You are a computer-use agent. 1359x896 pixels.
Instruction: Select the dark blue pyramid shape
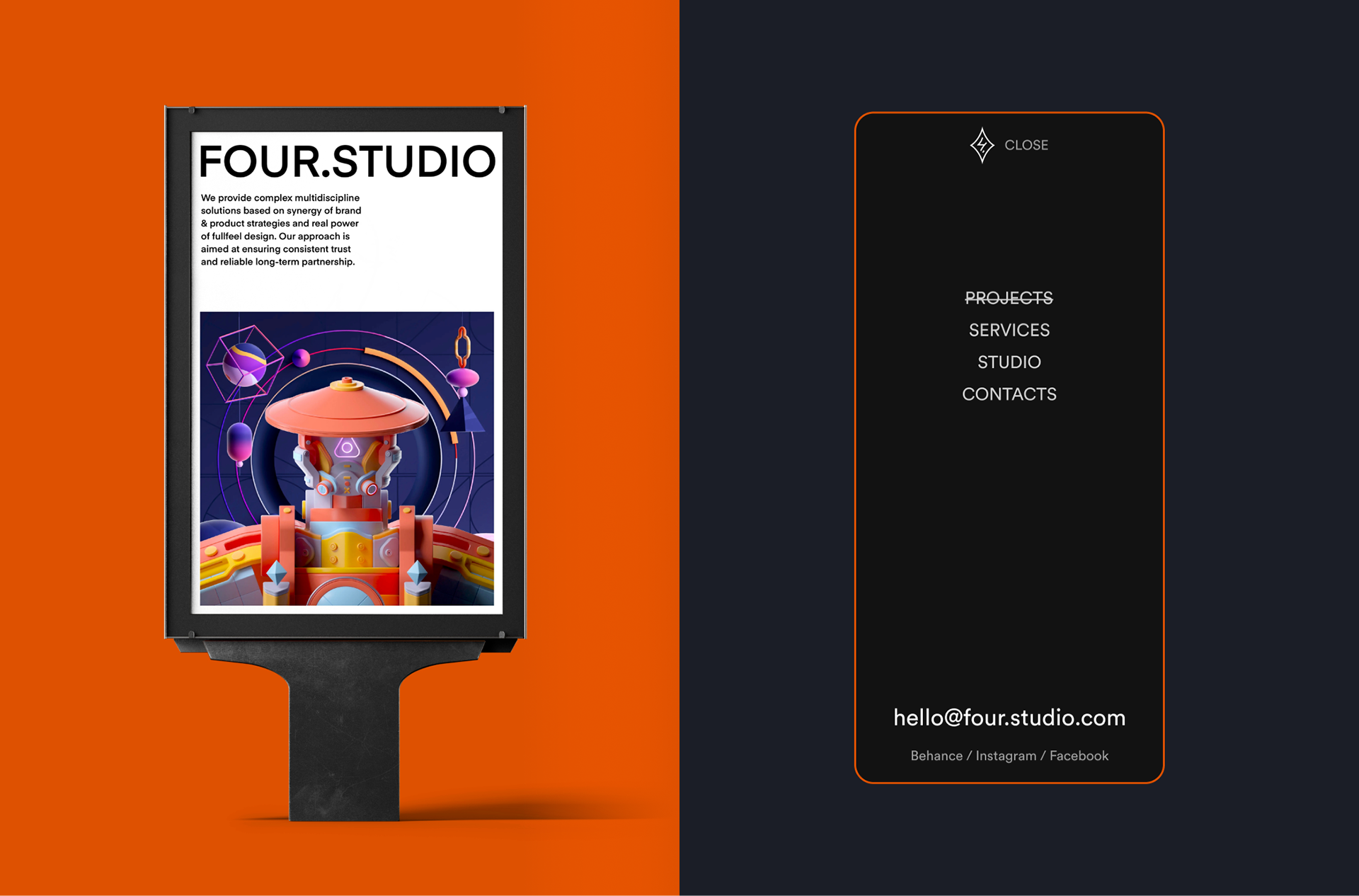tap(464, 418)
